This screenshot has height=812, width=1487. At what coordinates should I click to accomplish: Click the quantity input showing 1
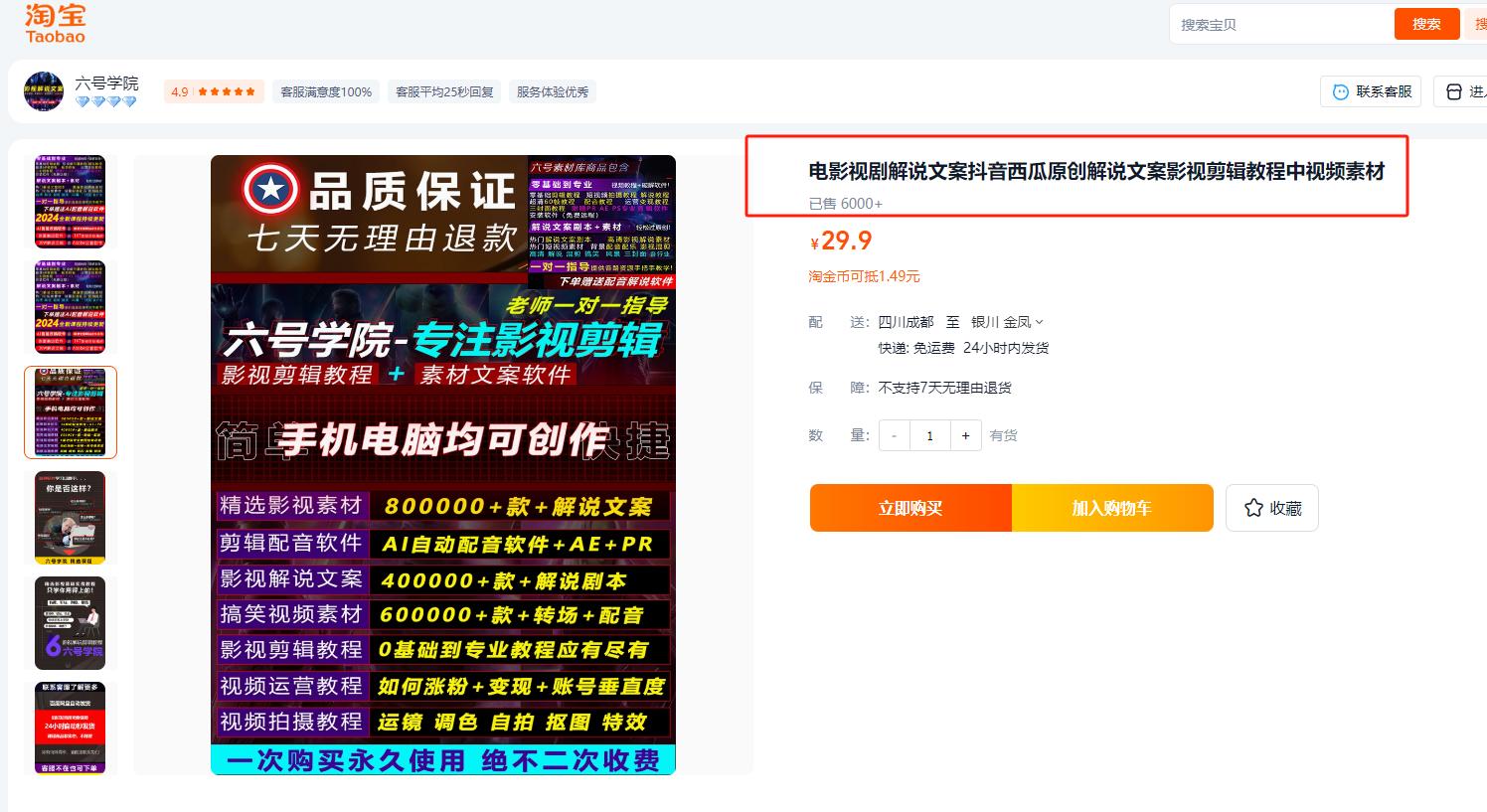(x=929, y=435)
